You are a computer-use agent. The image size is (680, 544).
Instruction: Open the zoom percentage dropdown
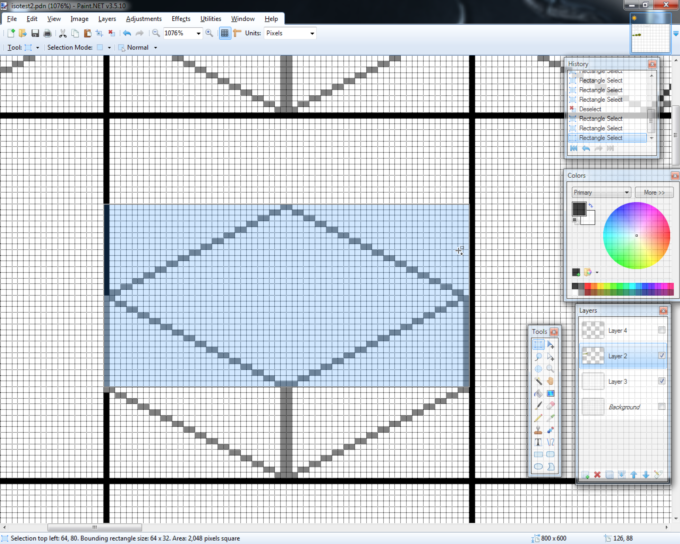[x=199, y=33]
